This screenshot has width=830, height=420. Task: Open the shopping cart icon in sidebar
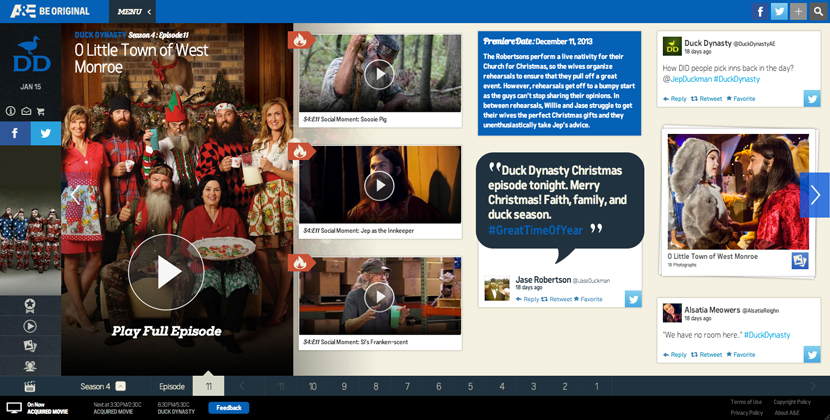click(x=40, y=111)
